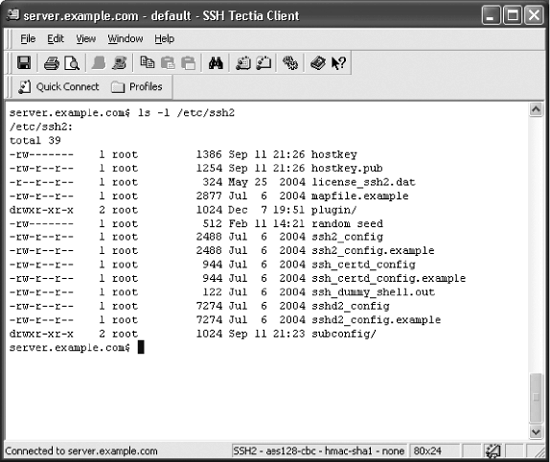
Task: Click the 'mapfile.example' filename
Action: click(360, 196)
